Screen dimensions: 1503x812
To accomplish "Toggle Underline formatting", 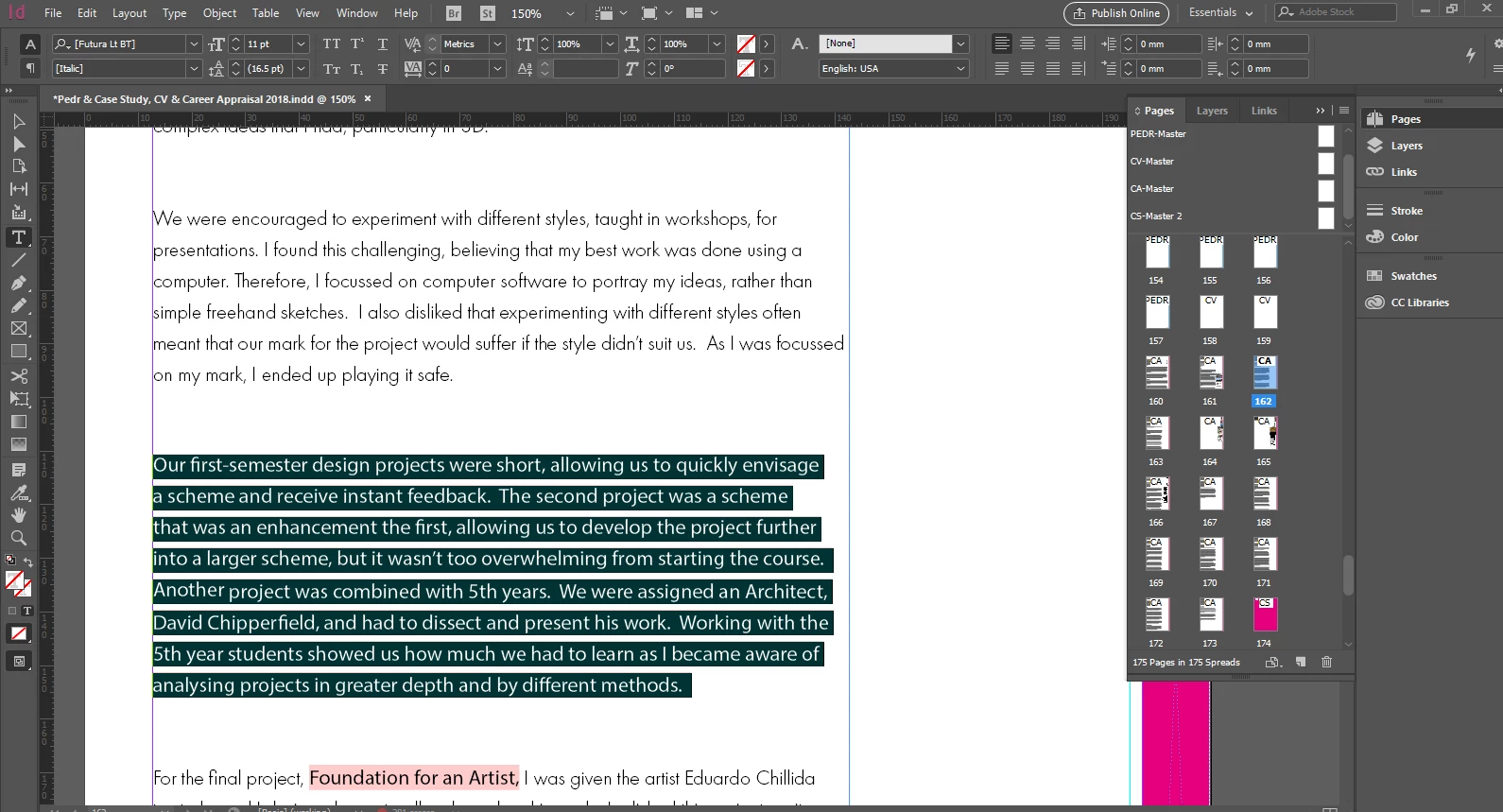I will click(x=383, y=43).
